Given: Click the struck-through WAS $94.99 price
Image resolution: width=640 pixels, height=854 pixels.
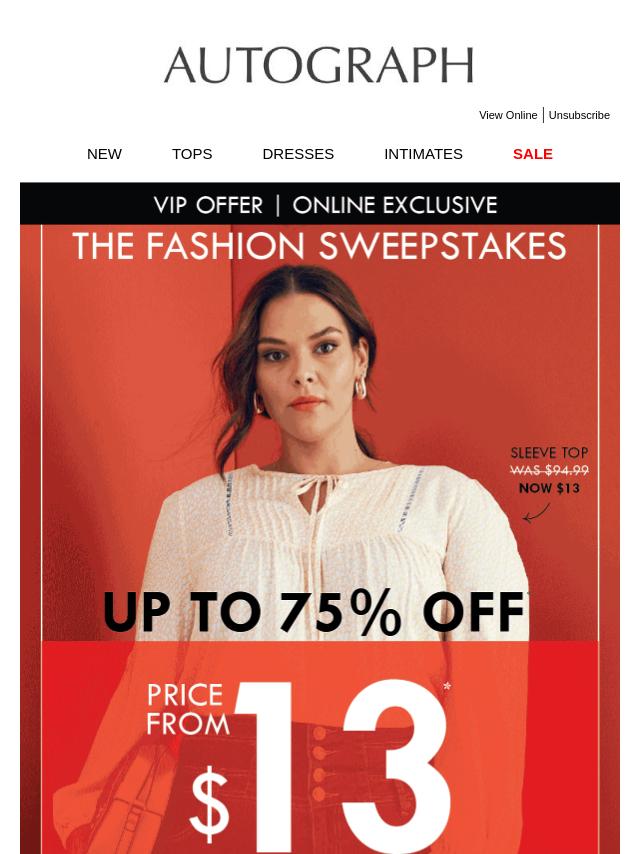Looking at the screenshot, I should (549, 470).
